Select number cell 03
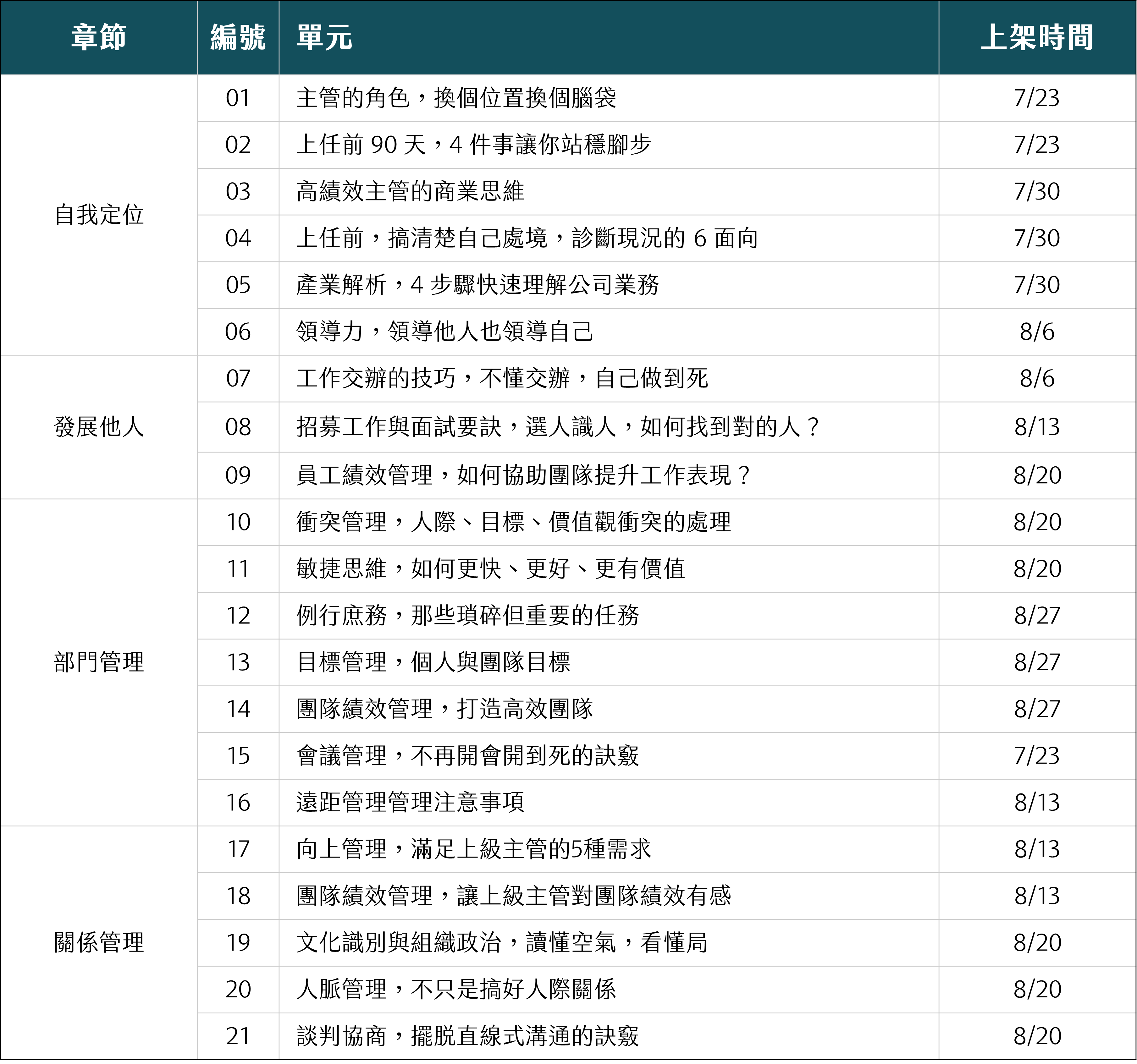1137x1064 pixels. click(x=238, y=192)
